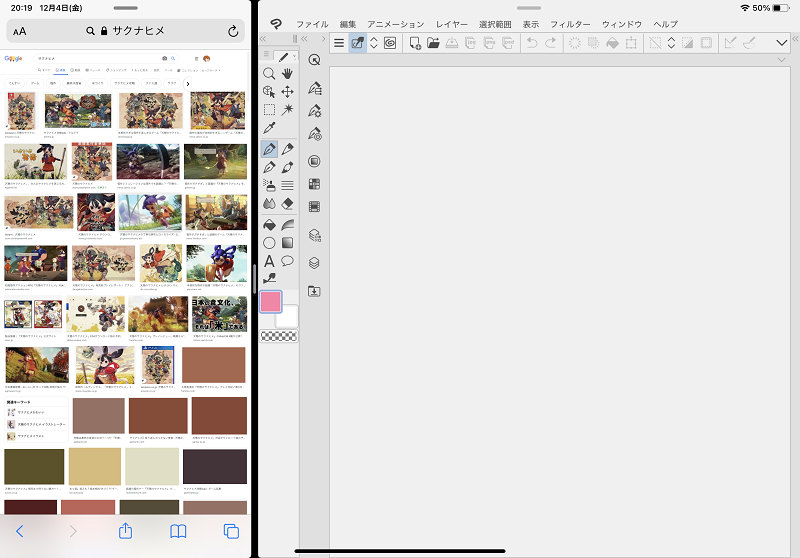This screenshot has height=558, width=800.
Task: Select the rectangular Selection area tool
Action: [269, 110]
